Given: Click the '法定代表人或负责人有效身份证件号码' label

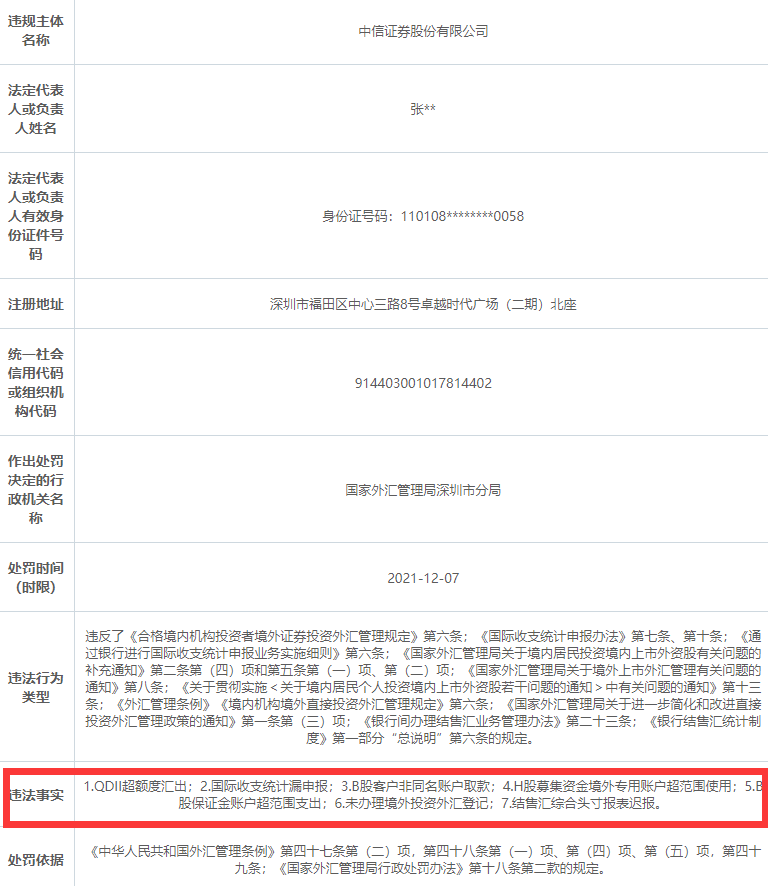Looking at the screenshot, I should coord(36,216).
